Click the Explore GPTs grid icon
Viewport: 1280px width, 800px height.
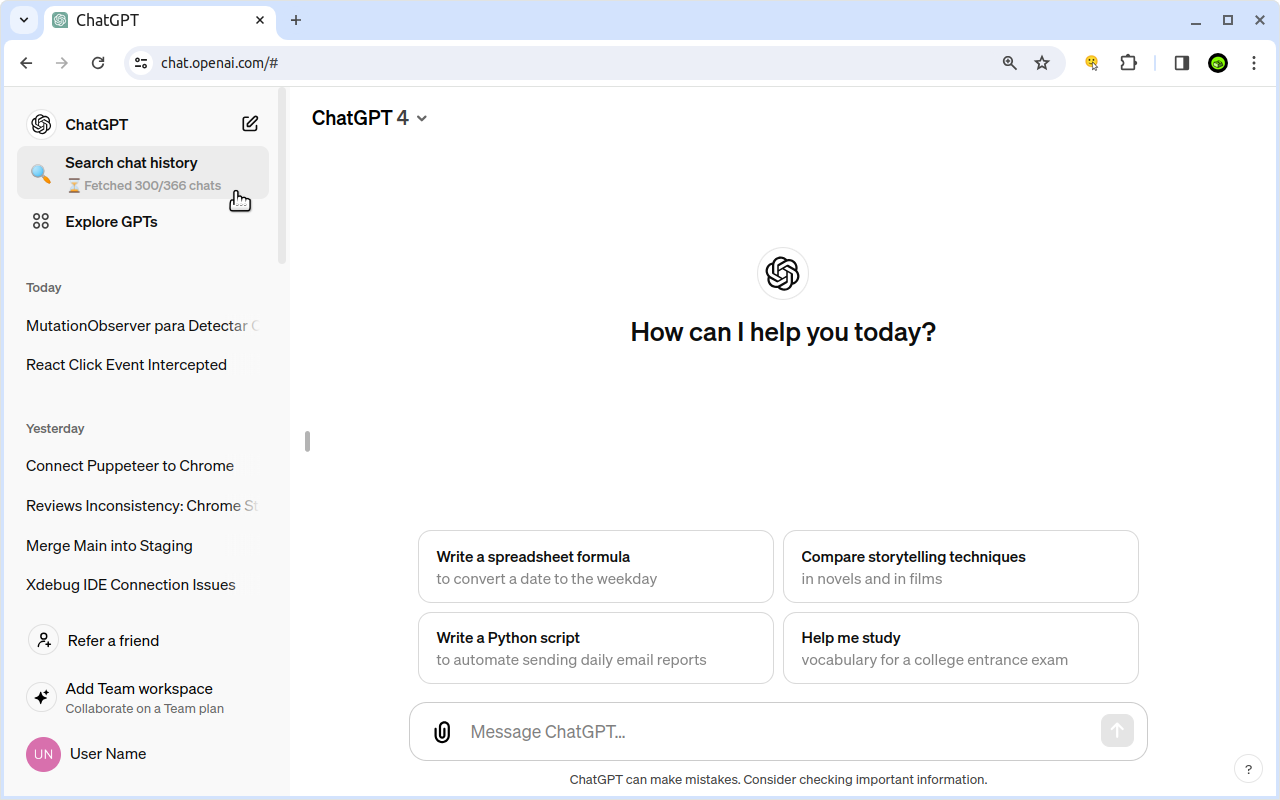(x=41, y=222)
